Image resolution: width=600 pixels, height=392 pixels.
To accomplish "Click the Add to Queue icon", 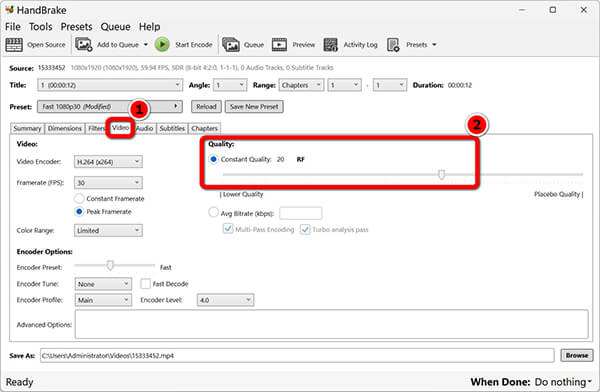I will point(83,45).
